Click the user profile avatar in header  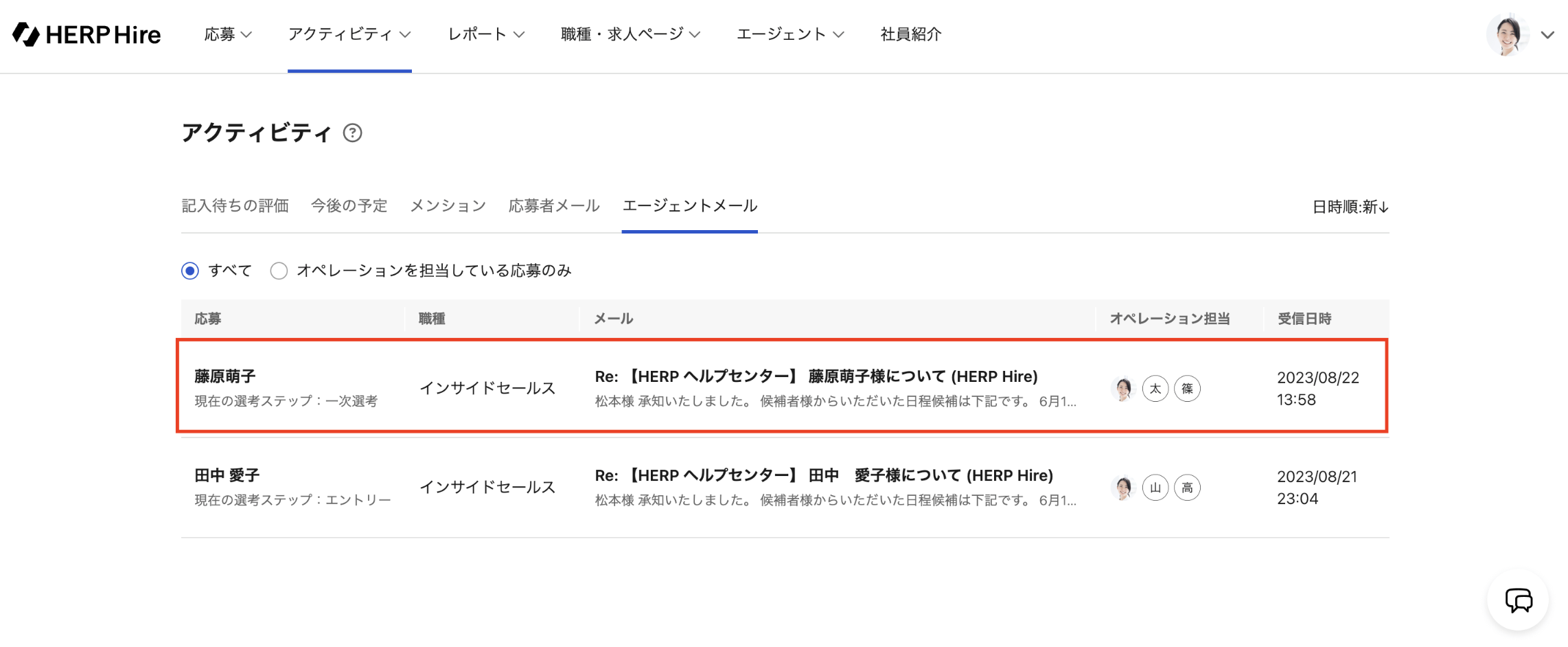click(1507, 34)
